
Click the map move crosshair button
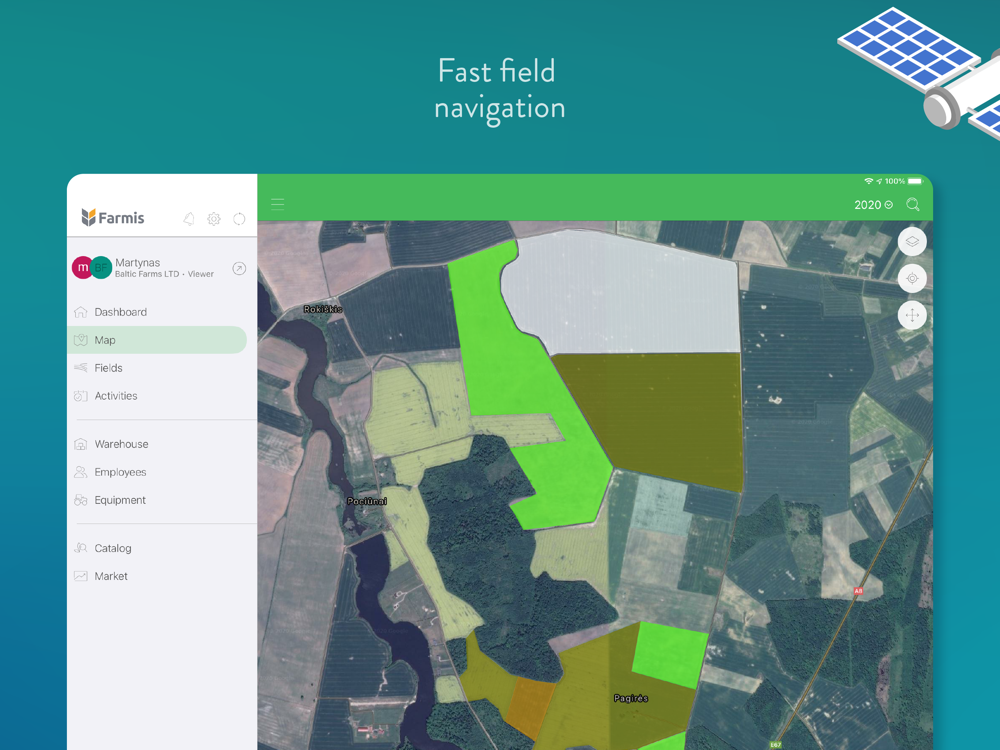(912, 315)
